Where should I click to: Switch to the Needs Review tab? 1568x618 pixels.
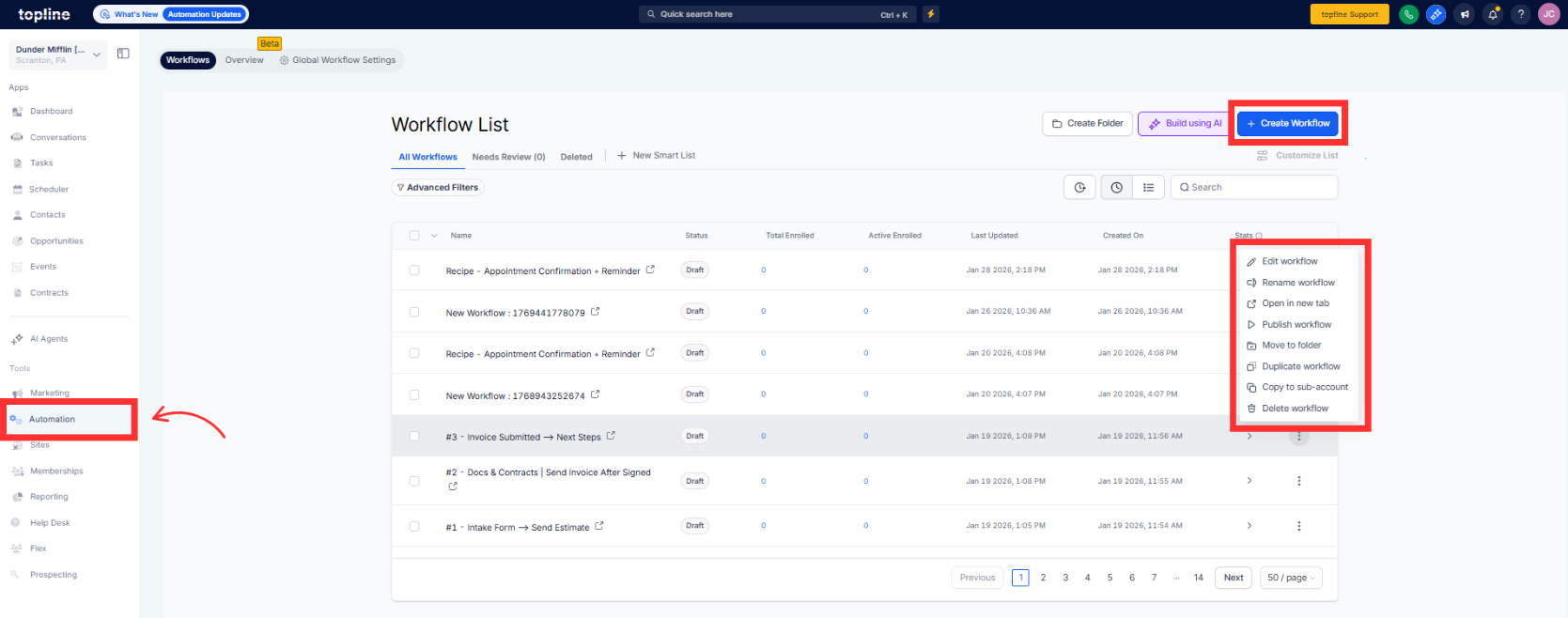(508, 157)
